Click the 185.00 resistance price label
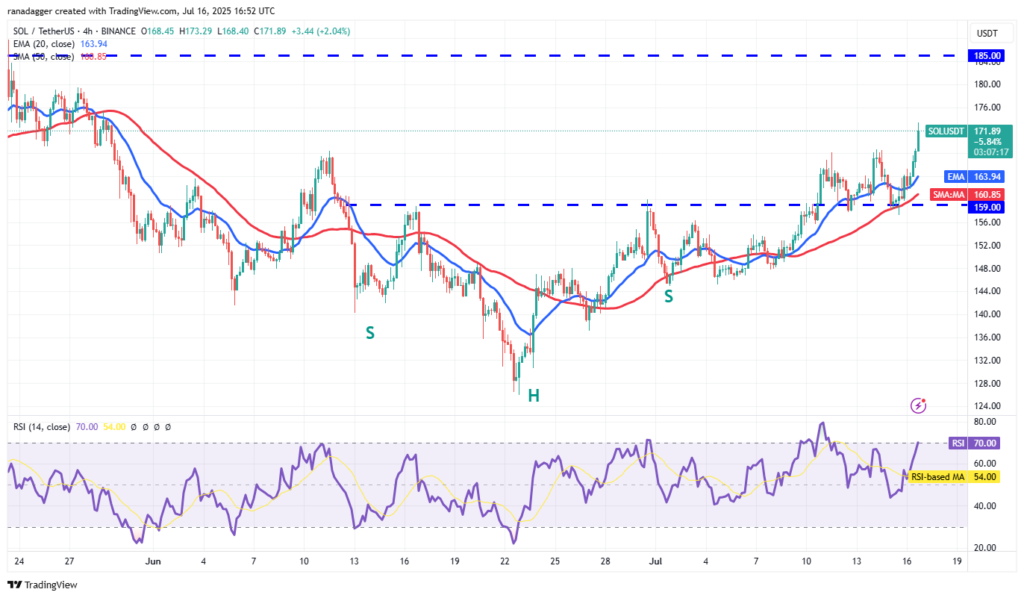Viewport: 1024px width, 598px height. (x=985, y=56)
